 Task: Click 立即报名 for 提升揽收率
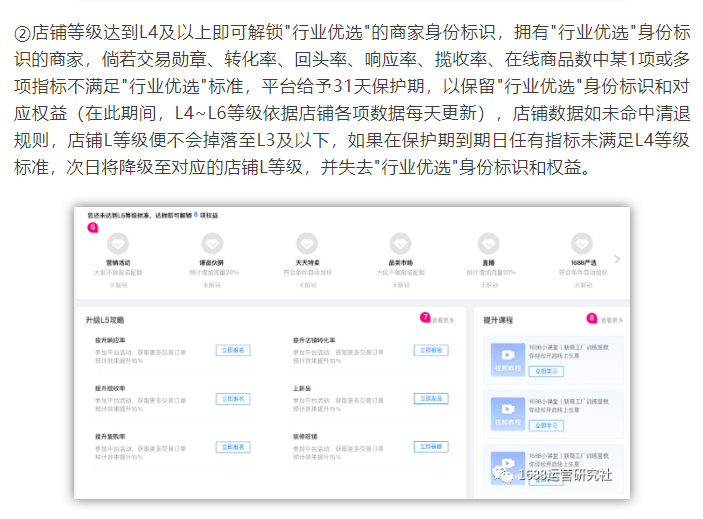[x=232, y=398]
